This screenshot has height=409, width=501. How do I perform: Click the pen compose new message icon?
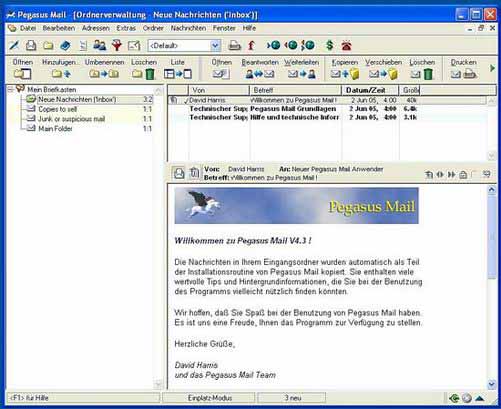click(14, 45)
